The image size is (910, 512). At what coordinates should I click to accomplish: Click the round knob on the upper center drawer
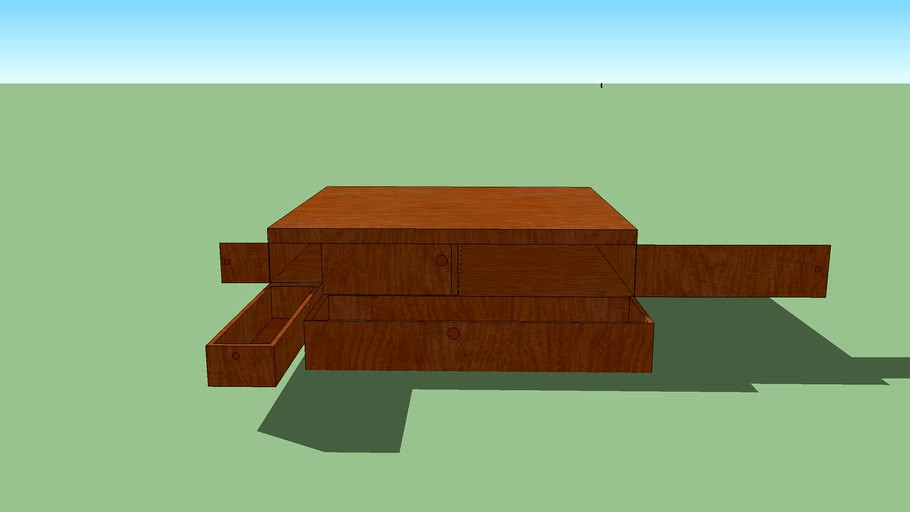(x=442, y=261)
